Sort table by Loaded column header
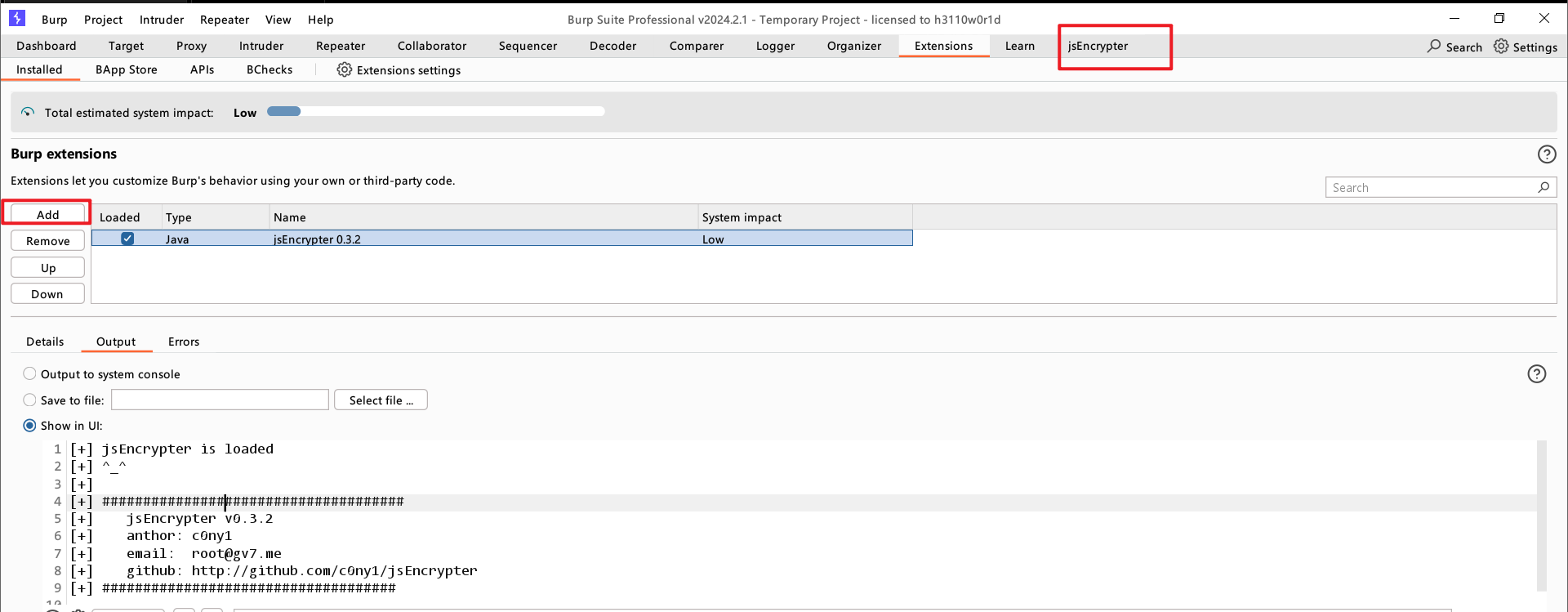 [128, 217]
